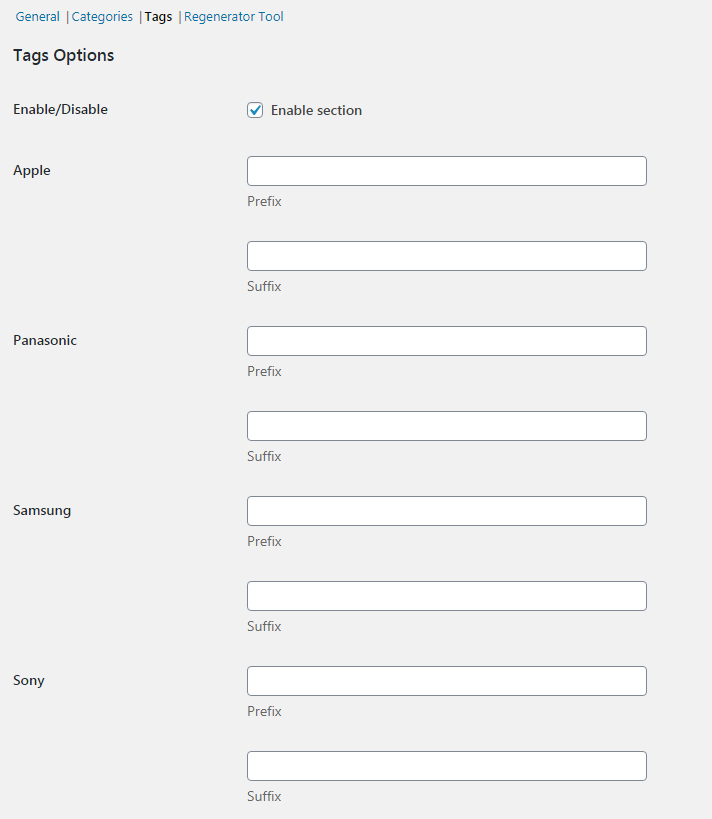The width and height of the screenshot is (712, 819).
Task: Switch to the Categories tab
Action: (102, 17)
